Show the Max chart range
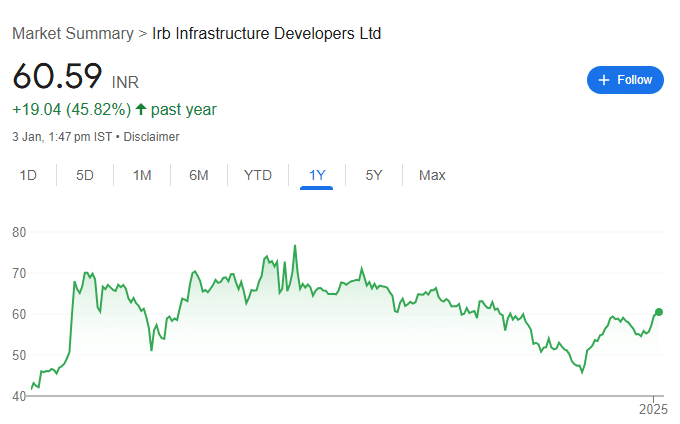680x424 pixels. coord(432,175)
